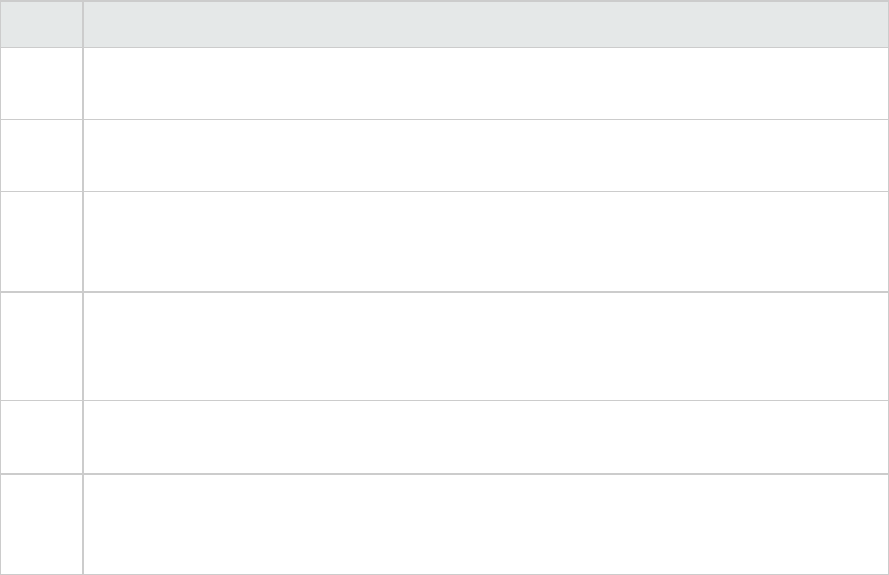
Task: Select the third row's narrow left cell
Action: tap(41, 241)
